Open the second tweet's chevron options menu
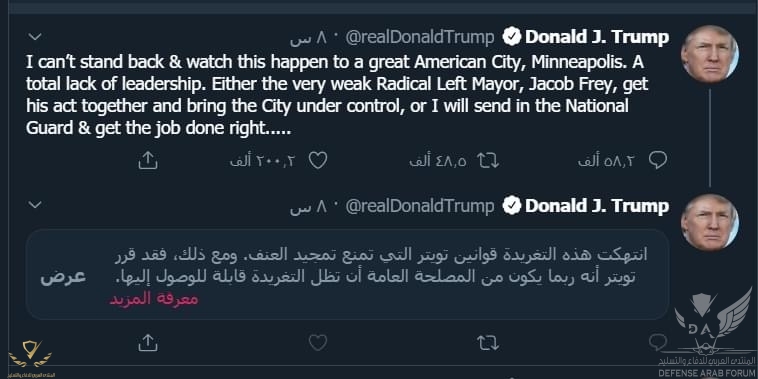The image size is (758, 379). click(35, 205)
